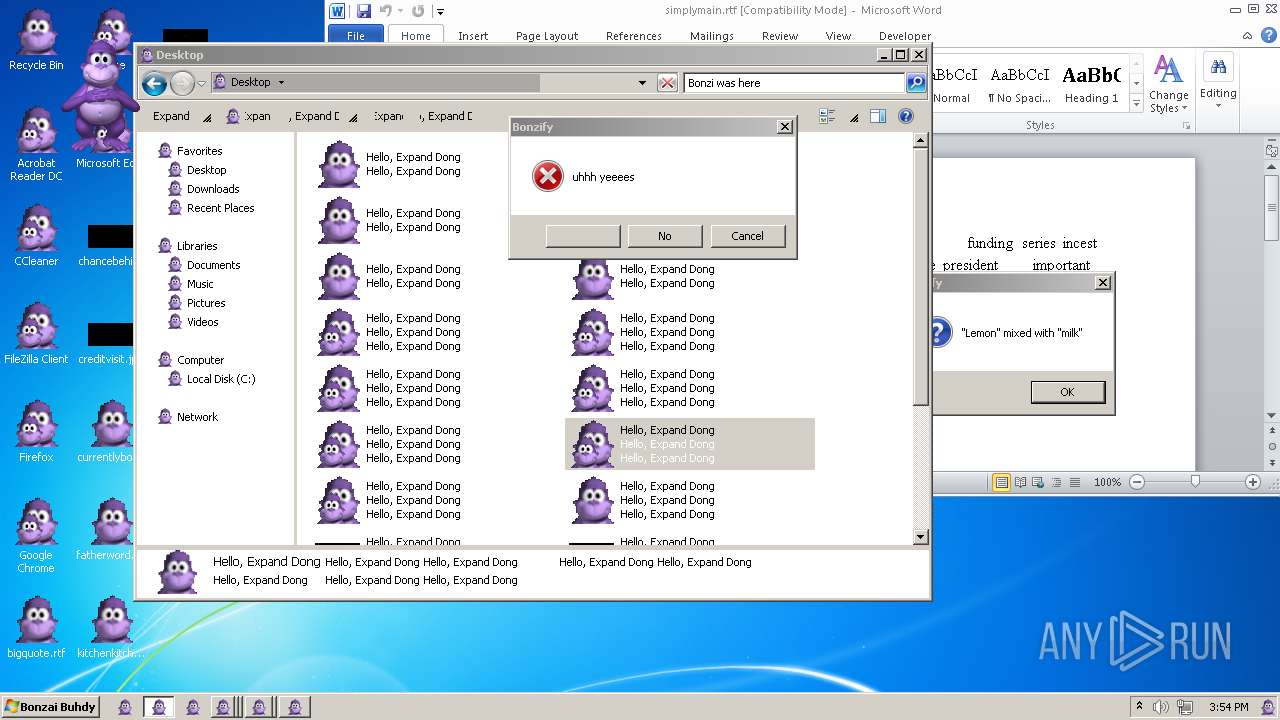The height and width of the screenshot is (720, 1280).
Task: Open Pictures library
Action: [206, 303]
